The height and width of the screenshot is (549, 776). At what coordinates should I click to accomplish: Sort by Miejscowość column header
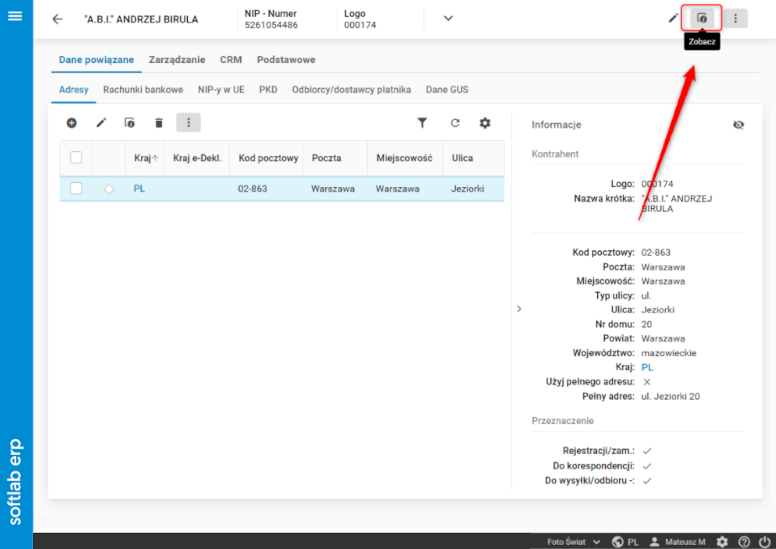tap(404, 158)
